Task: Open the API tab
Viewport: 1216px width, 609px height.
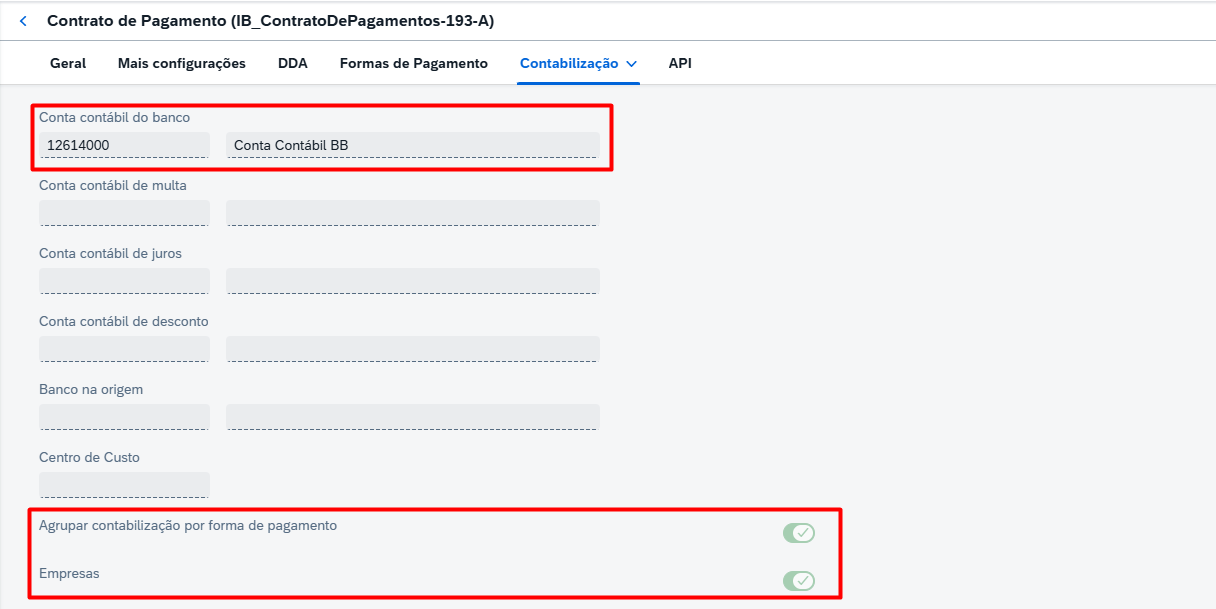Action: [680, 63]
